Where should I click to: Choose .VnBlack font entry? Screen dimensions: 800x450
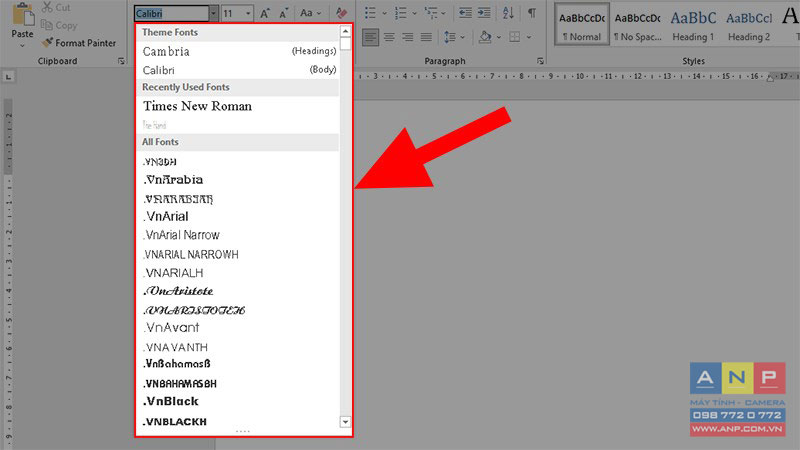pyautogui.click(x=238, y=402)
